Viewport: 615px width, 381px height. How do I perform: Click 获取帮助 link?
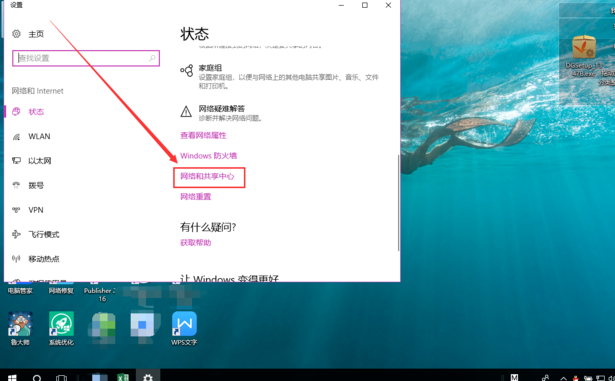(x=195, y=243)
